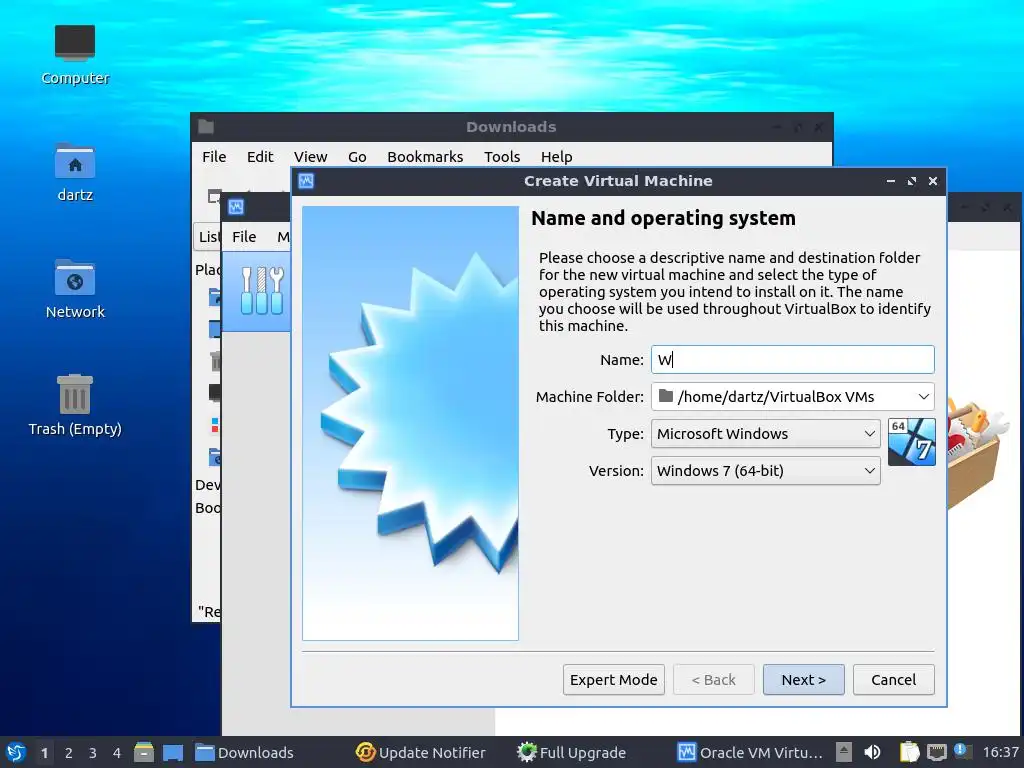Image resolution: width=1024 pixels, height=768 pixels.
Task: Select the Tools icon in VirtualBox Manager
Action: coord(261,291)
